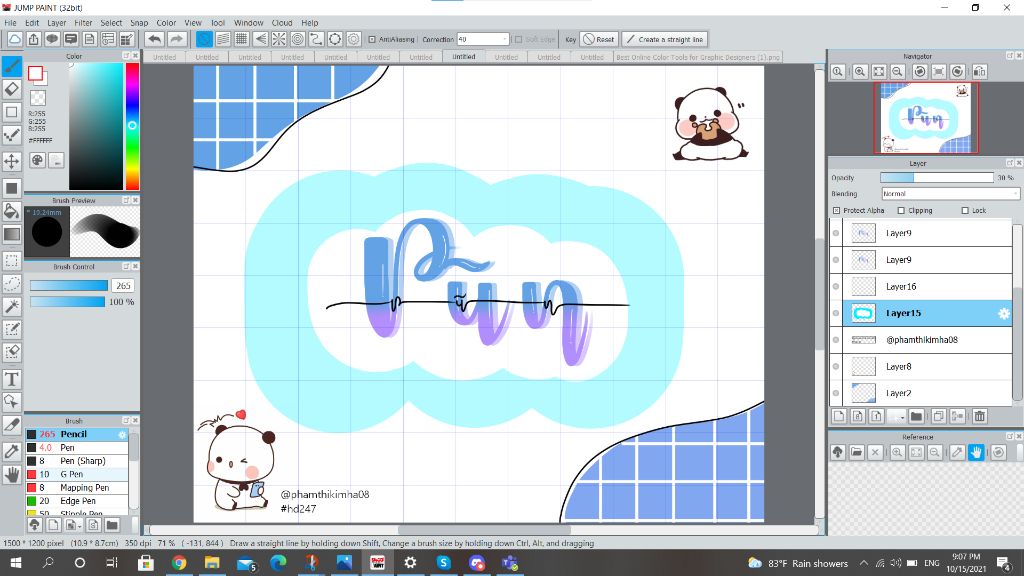The height and width of the screenshot is (576, 1024).
Task: Click Create a straight line button
Action: 664,39
